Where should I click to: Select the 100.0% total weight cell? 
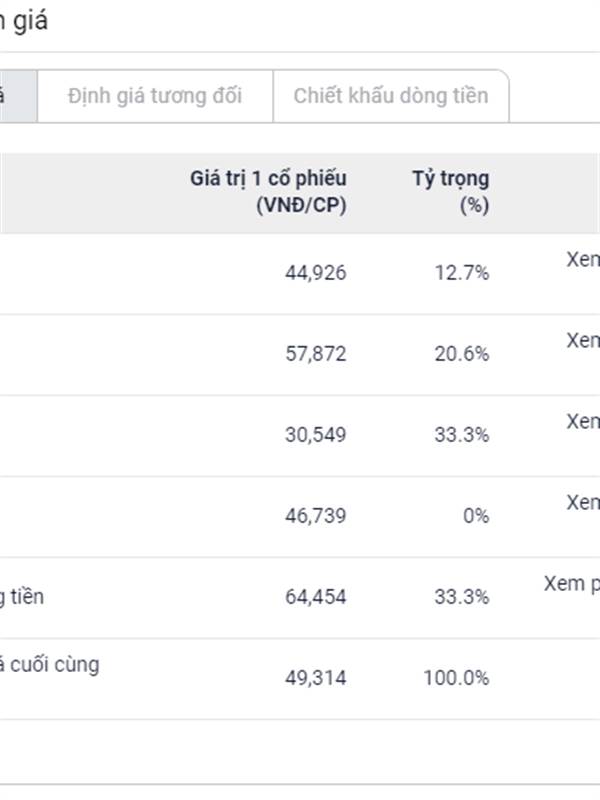click(456, 678)
